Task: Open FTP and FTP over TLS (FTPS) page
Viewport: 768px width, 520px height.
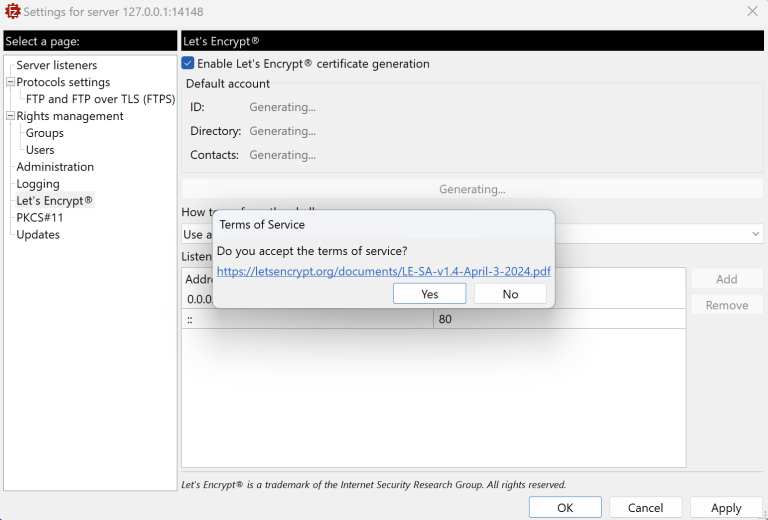Action: pos(100,99)
